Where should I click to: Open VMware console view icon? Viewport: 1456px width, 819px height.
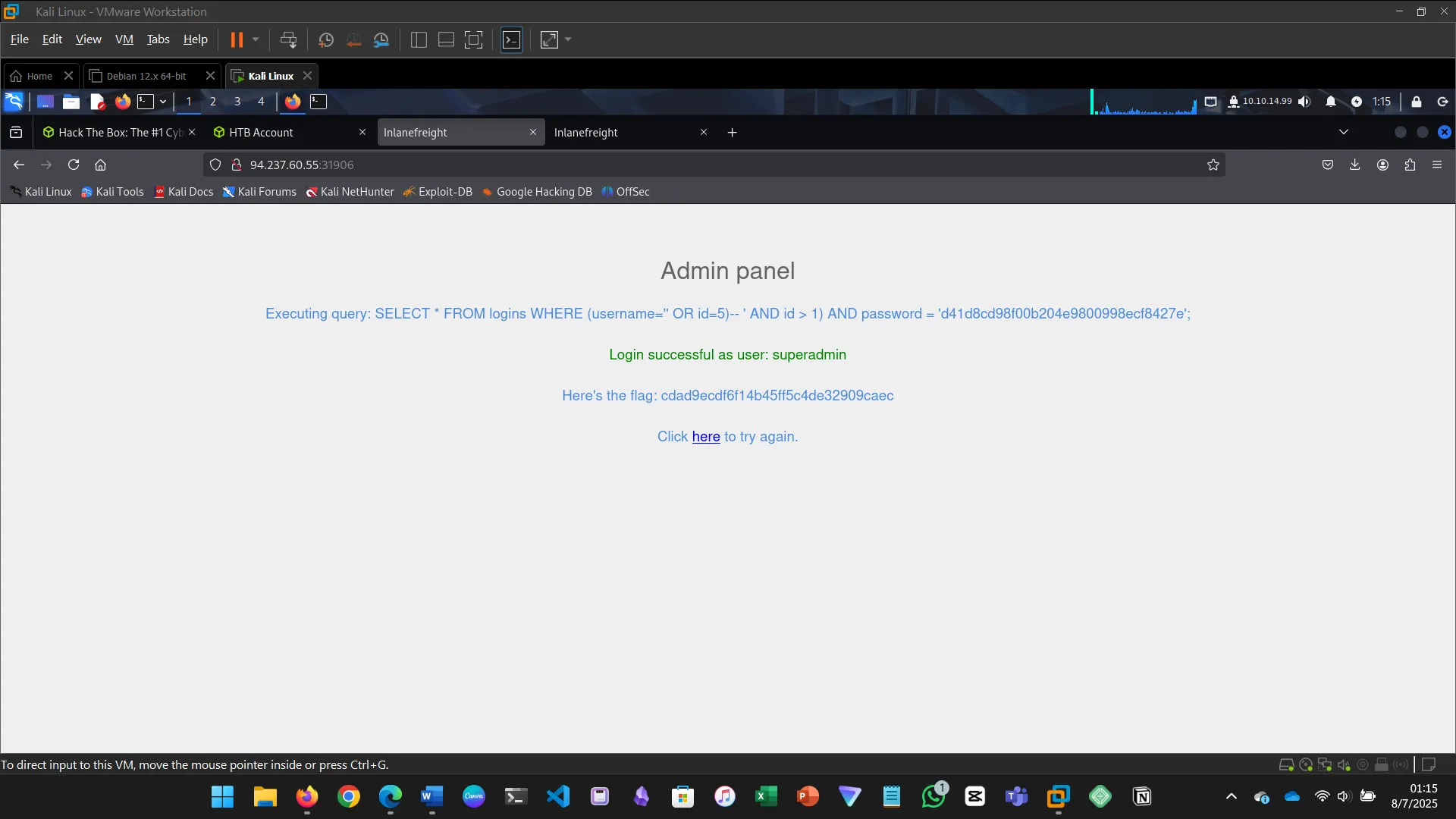(x=512, y=39)
